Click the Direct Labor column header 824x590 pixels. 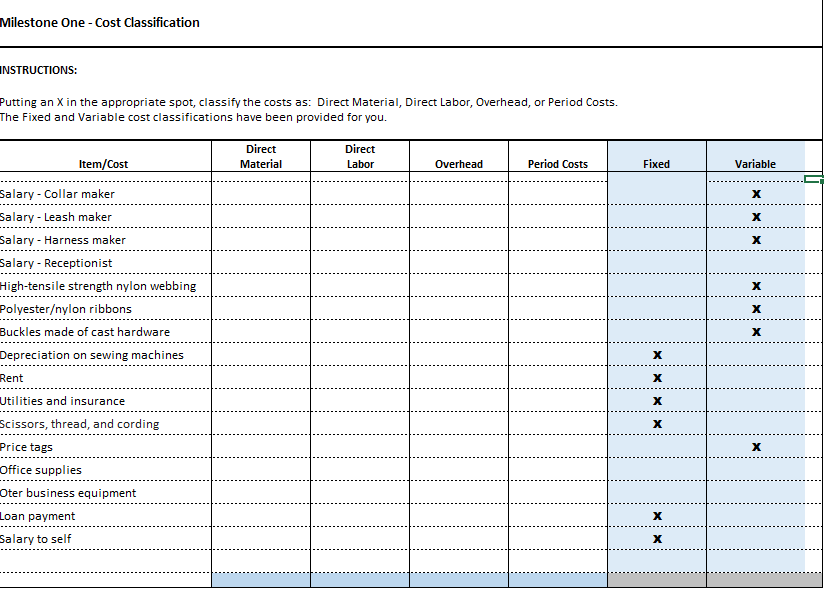click(x=360, y=157)
